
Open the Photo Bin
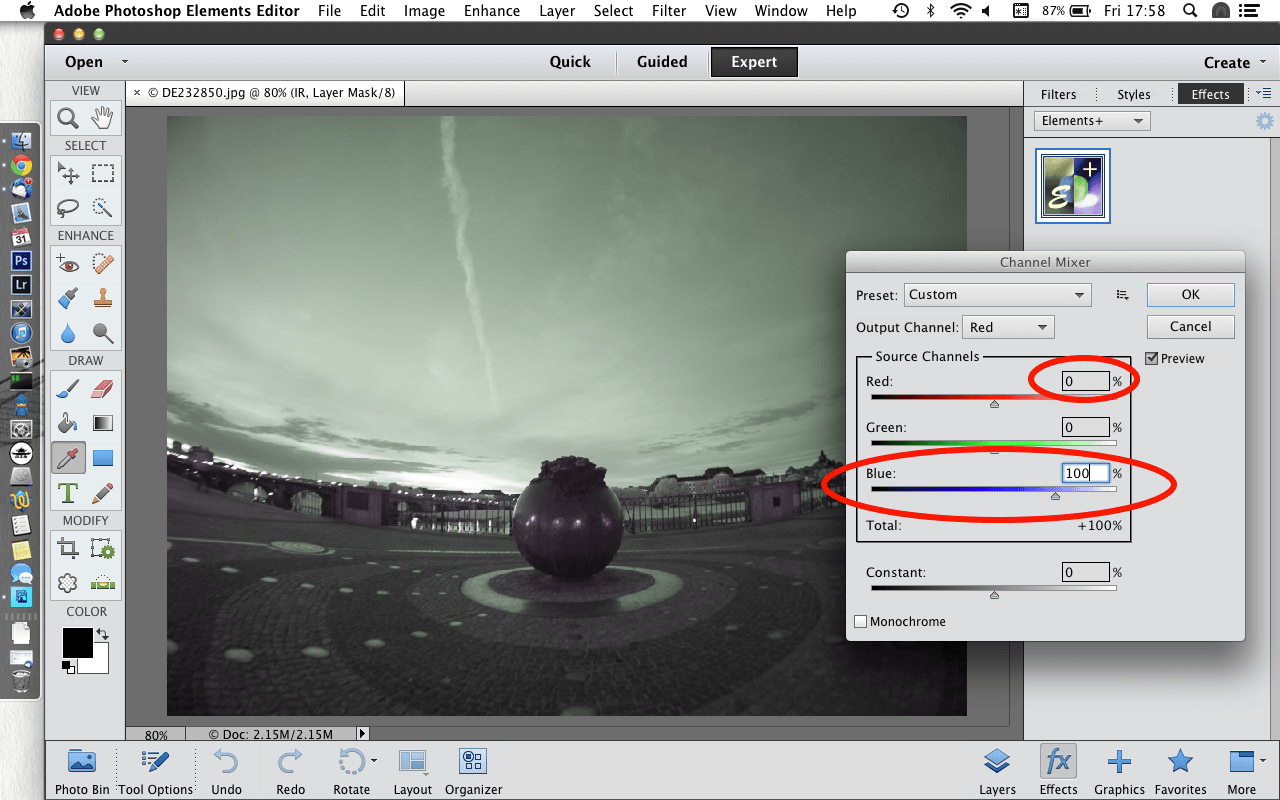[x=82, y=771]
